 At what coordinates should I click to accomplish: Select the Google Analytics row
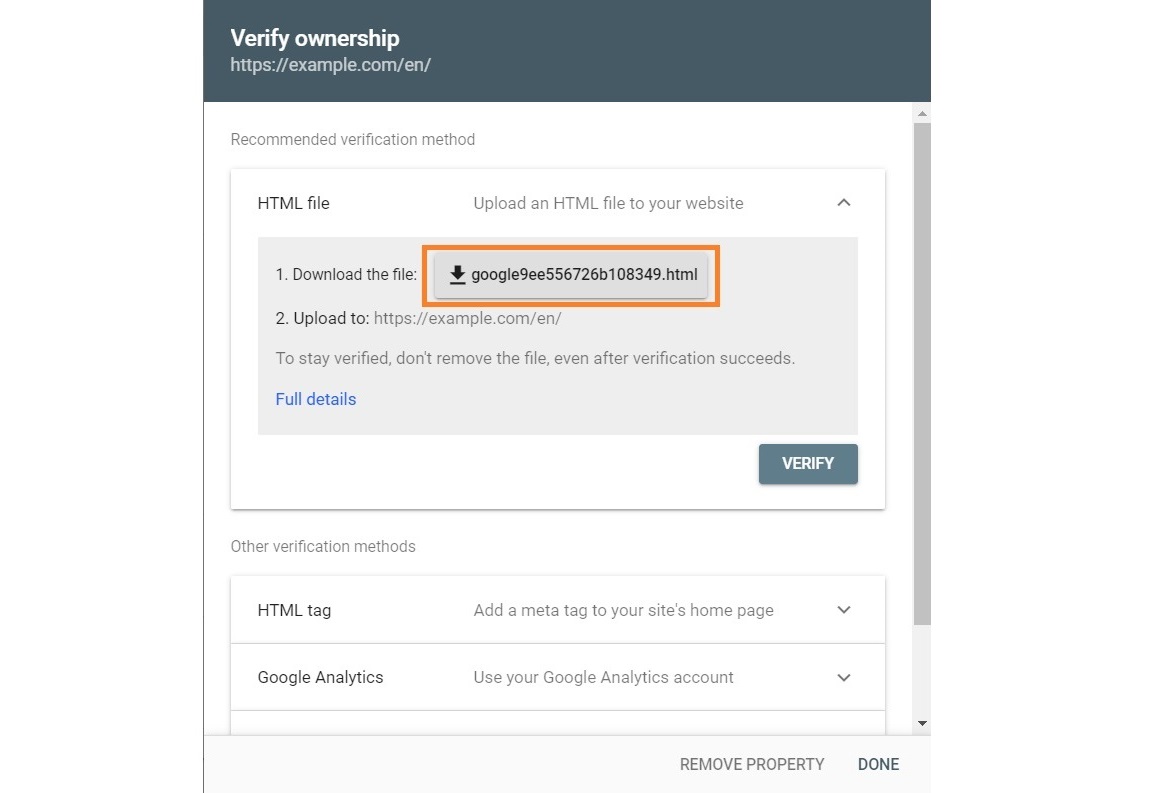pos(557,677)
